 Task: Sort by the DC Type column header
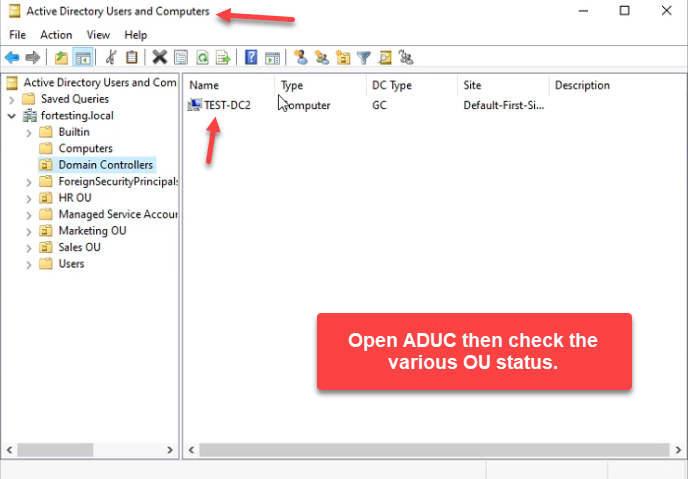[x=412, y=85]
